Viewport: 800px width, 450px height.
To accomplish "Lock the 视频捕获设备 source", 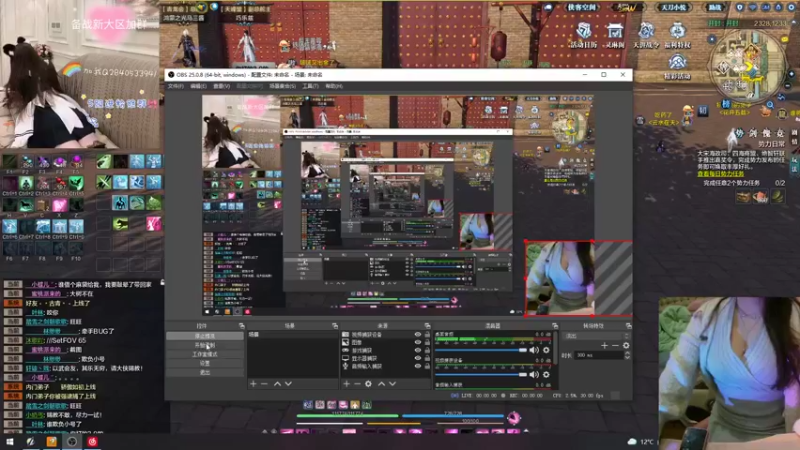I will point(428,335).
